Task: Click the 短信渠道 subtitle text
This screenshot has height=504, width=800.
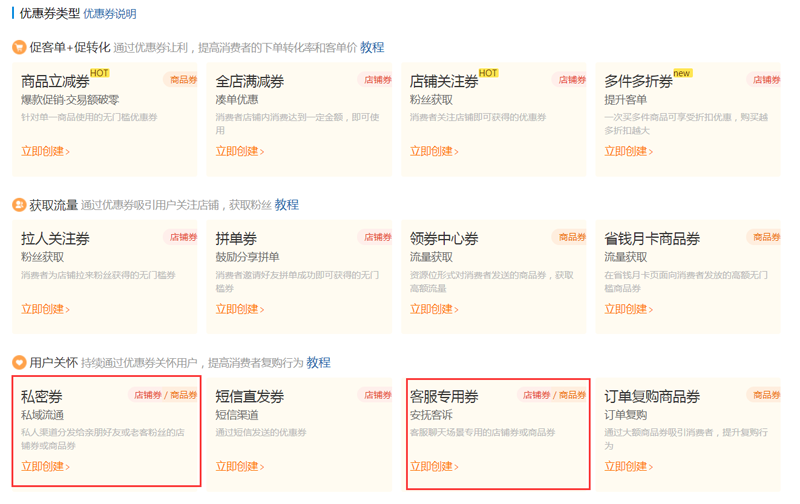Action: pyautogui.click(x=237, y=415)
